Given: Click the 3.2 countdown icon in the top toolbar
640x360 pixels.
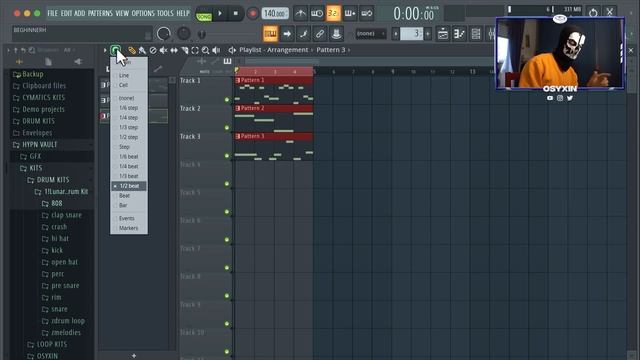Looking at the screenshot, I should [x=333, y=13].
